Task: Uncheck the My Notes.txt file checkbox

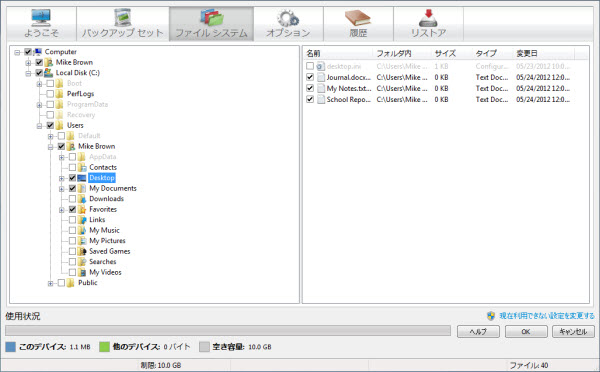Action: [310, 88]
